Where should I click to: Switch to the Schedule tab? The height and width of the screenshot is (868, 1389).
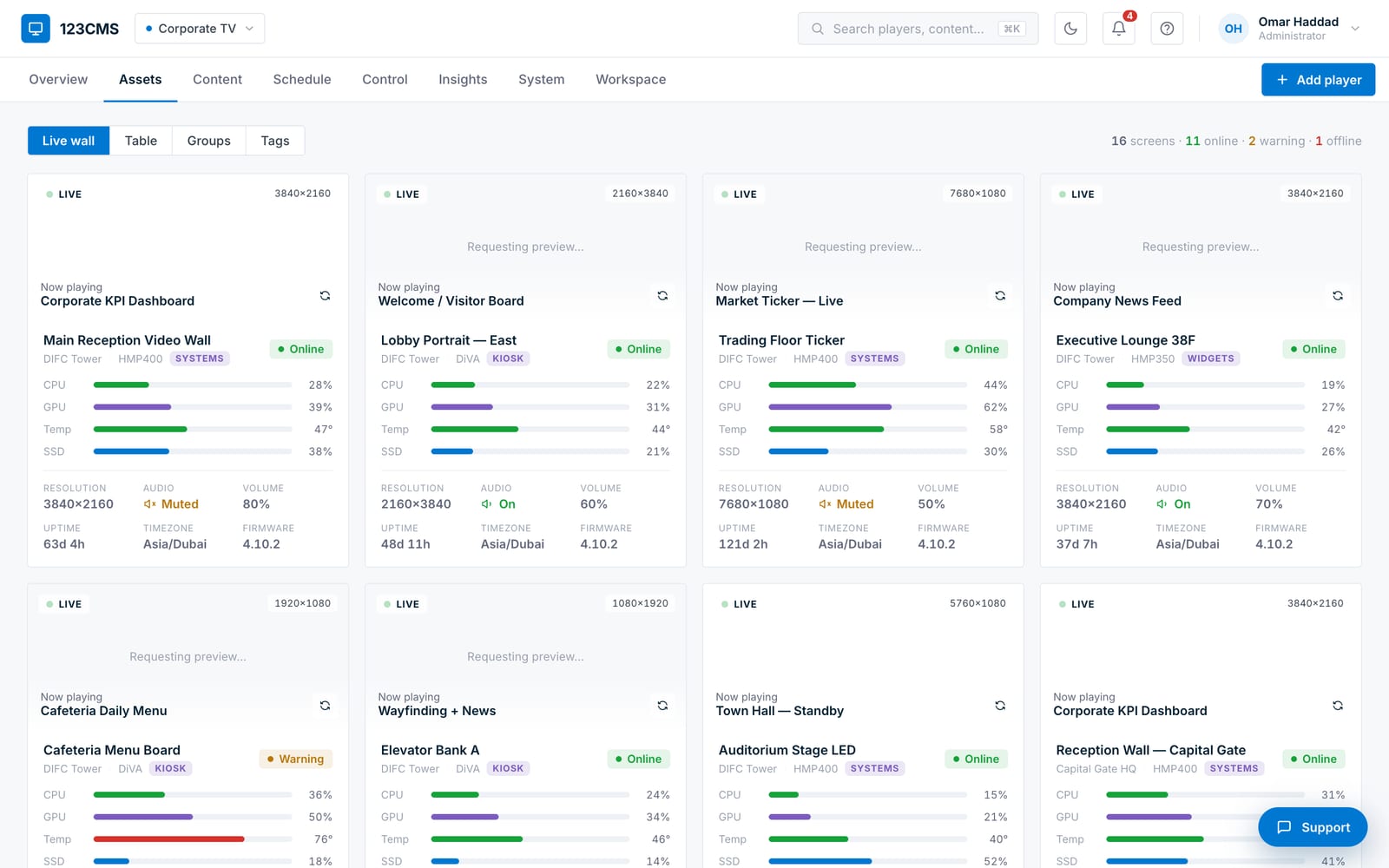(x=302, y=79)
